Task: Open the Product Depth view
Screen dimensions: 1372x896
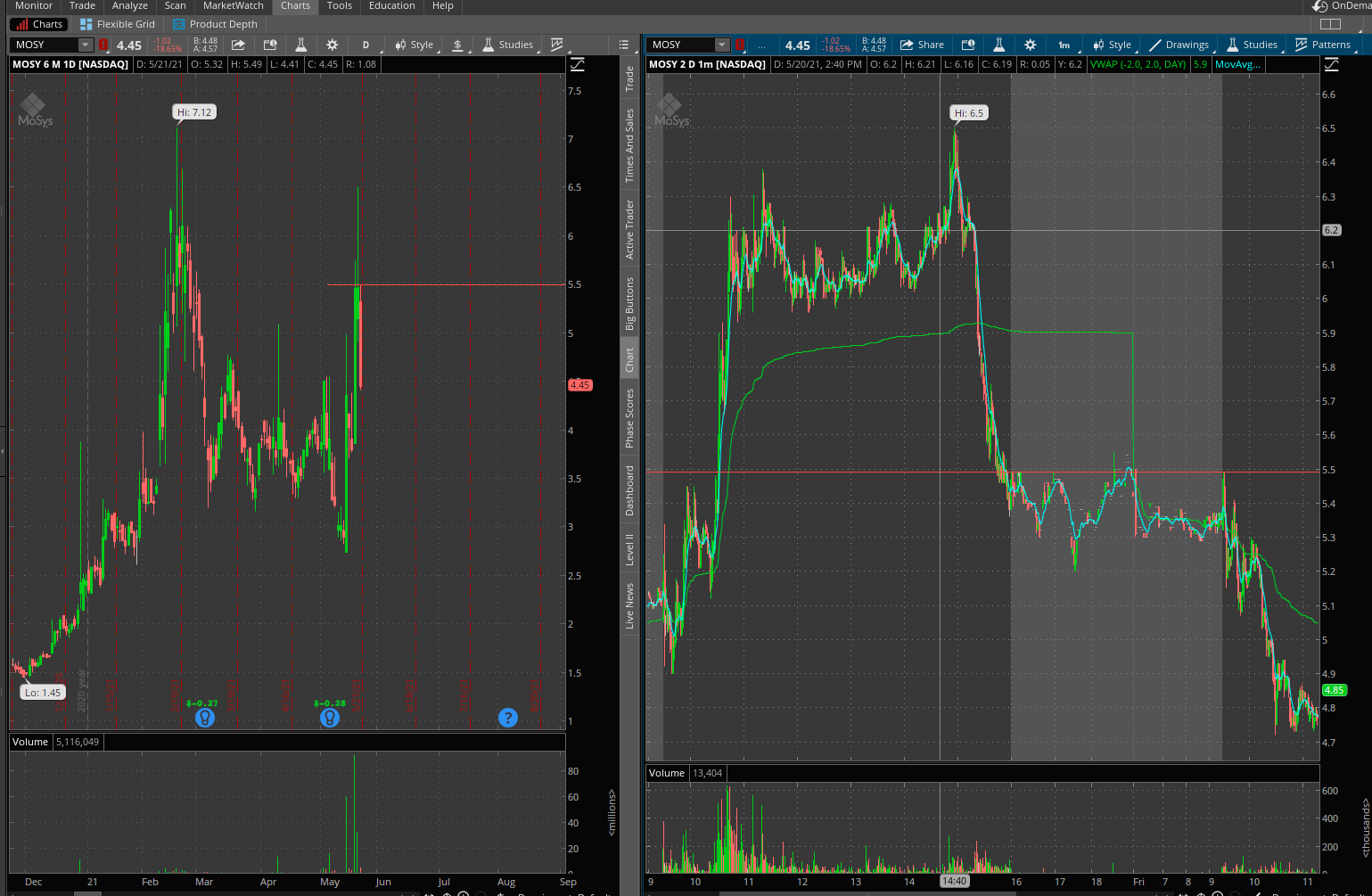Action: pyautogui.click(x=215, y=24)
